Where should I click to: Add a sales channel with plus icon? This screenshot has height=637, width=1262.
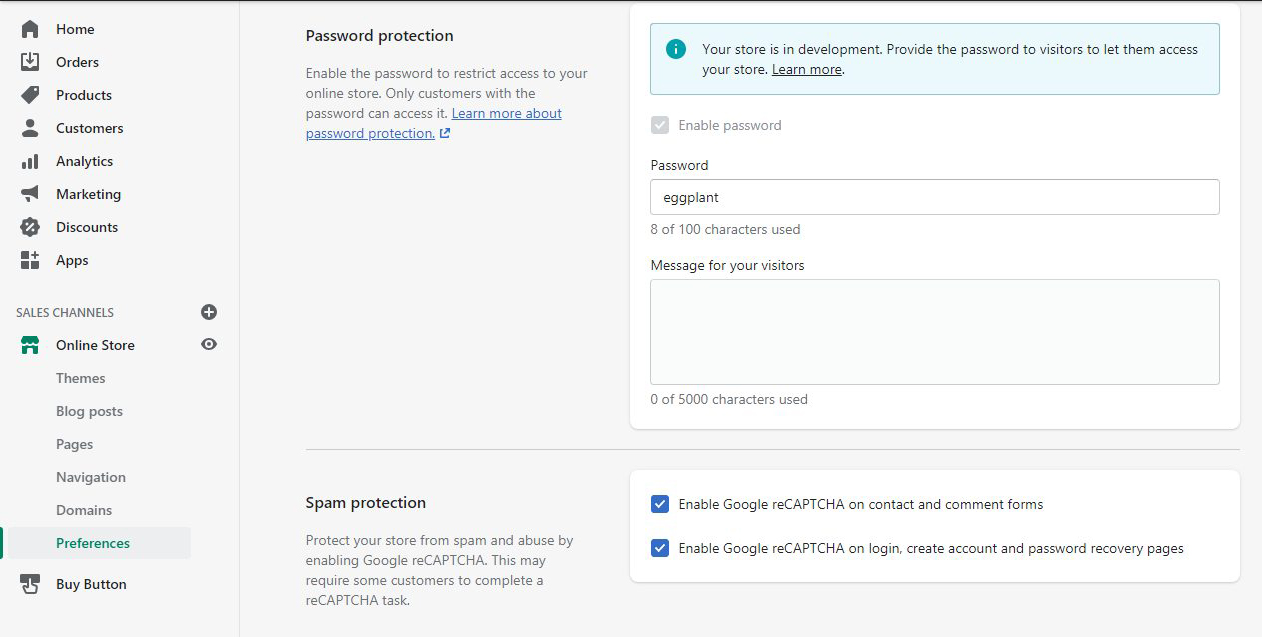pos(209,312)
